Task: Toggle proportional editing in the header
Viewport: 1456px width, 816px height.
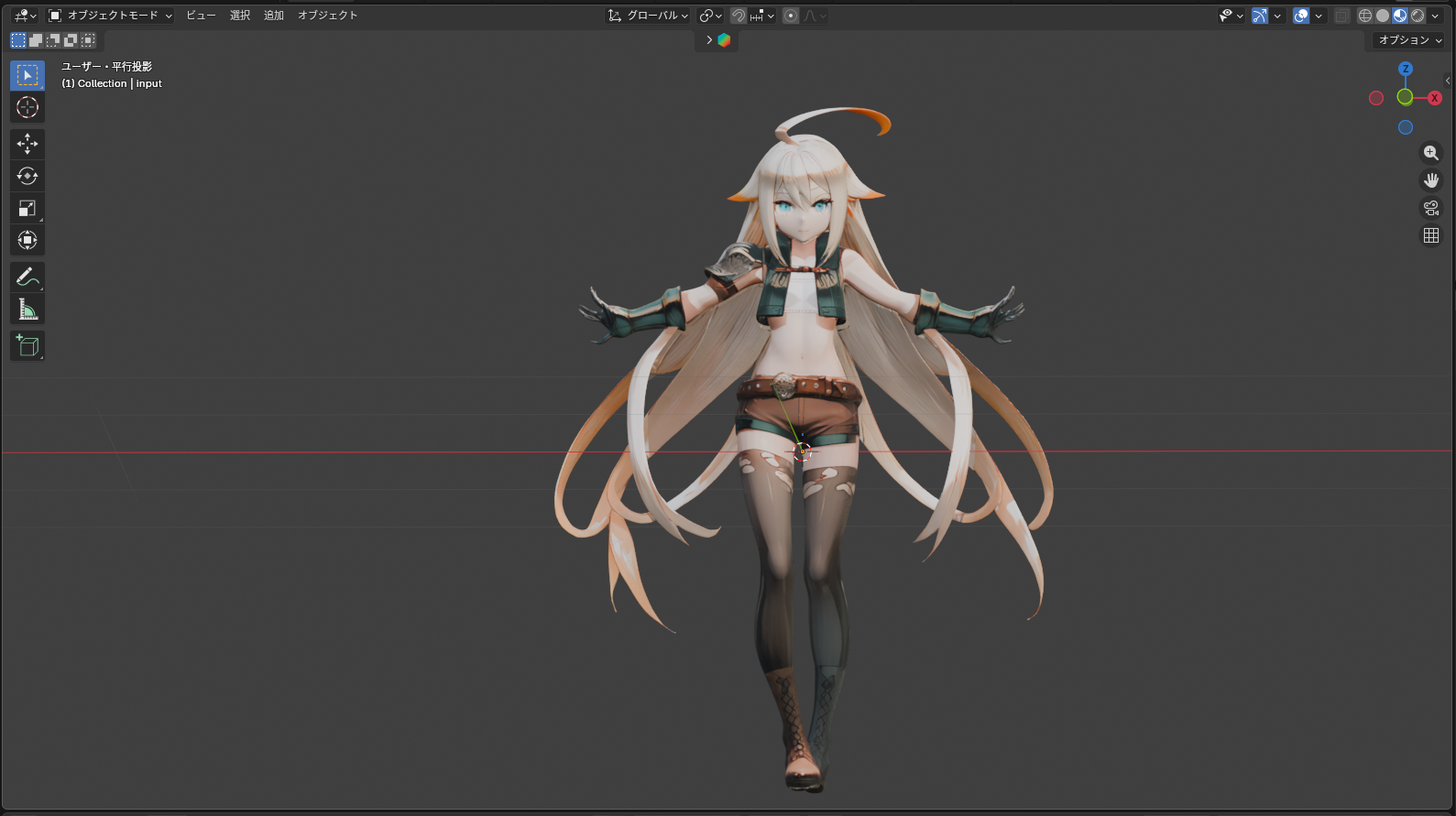Action: click(x=791, y=16)
